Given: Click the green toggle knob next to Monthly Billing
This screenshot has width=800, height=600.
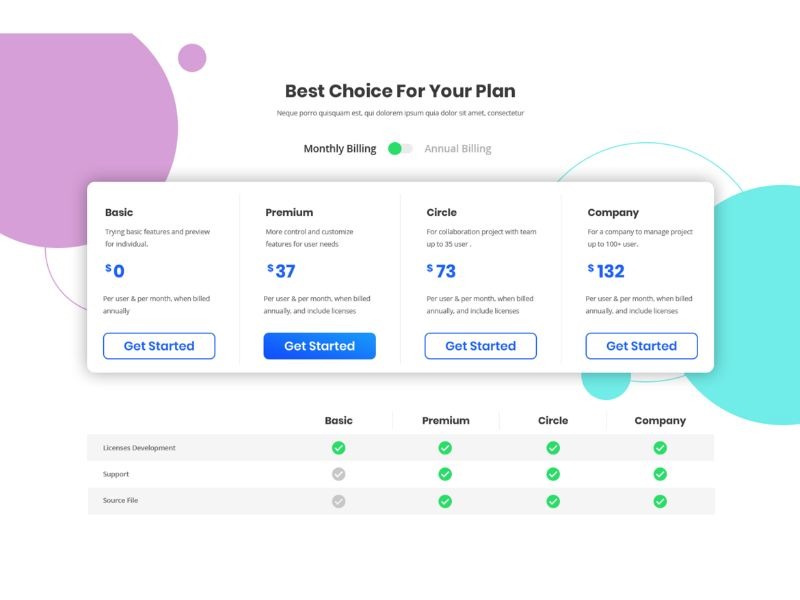Looking at the screenshot, I should point(393,147).
